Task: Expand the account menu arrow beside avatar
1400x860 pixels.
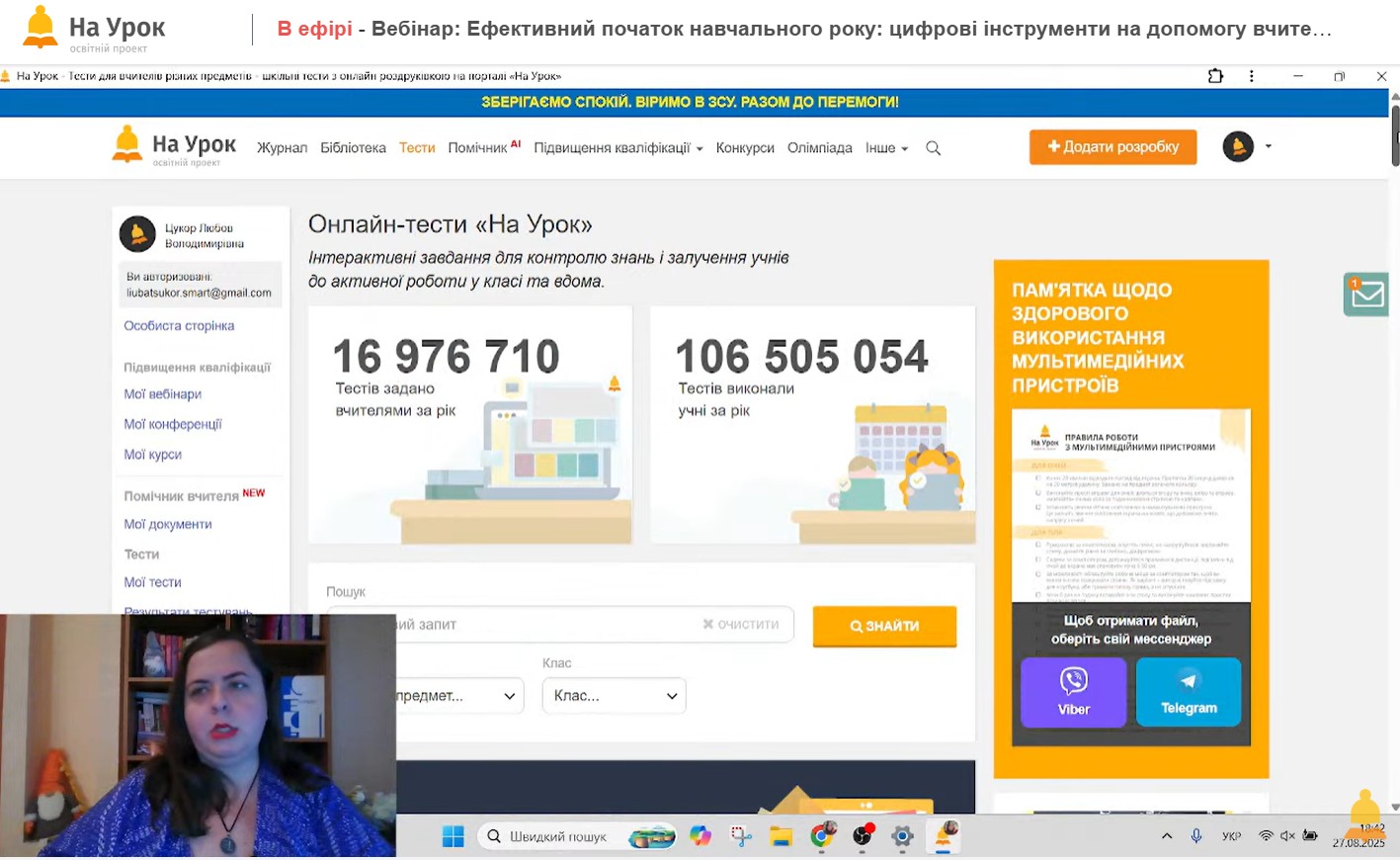Action: (x=1269, y=146)
